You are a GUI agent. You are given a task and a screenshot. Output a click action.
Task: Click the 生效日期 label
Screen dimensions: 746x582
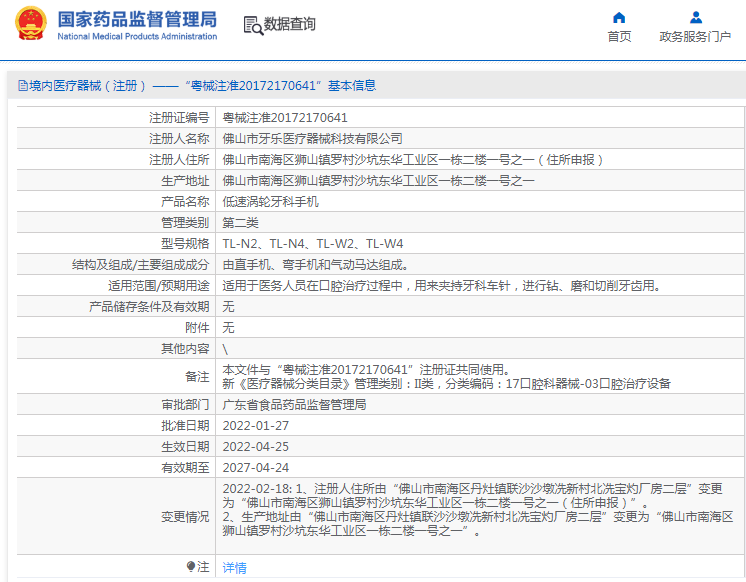[185, 446]
